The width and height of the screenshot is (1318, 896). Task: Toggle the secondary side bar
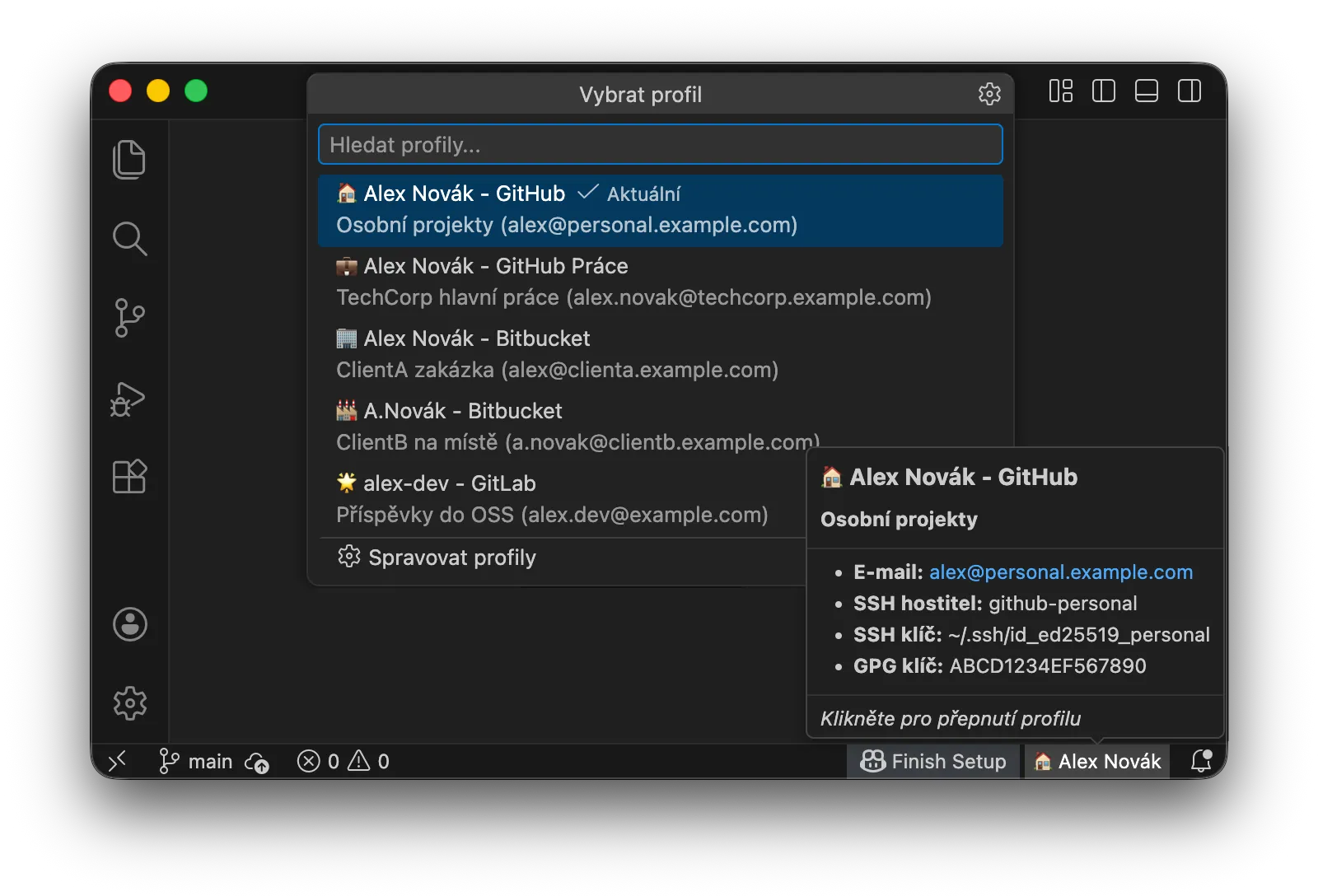click(x=1189, y=91)
